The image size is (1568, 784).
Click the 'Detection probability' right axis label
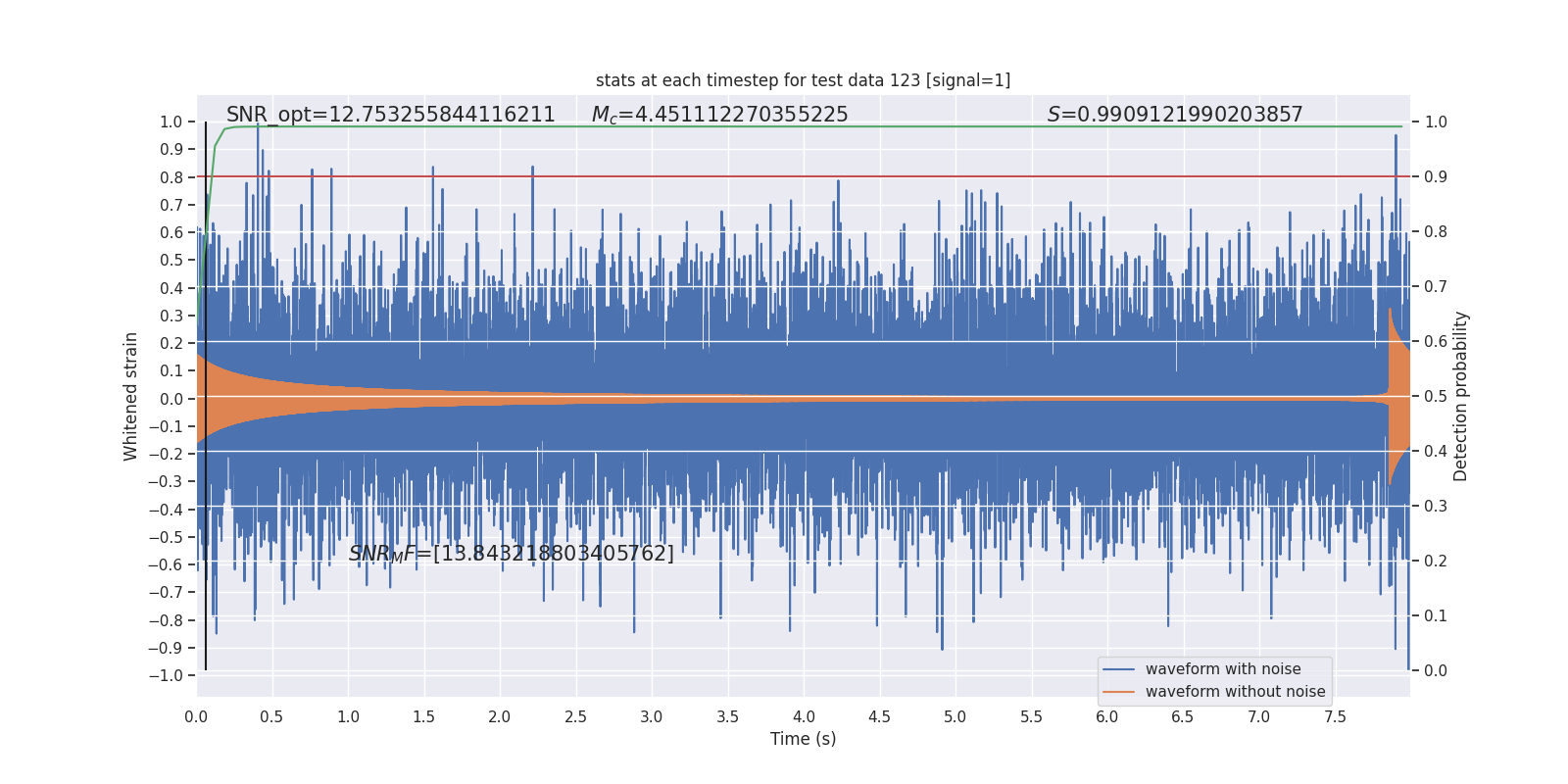[1460, 396]
